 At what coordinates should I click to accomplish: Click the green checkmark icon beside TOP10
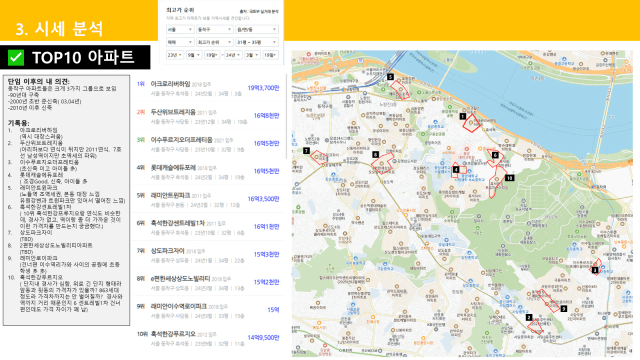pyautogui.click(x=16, y=58)
